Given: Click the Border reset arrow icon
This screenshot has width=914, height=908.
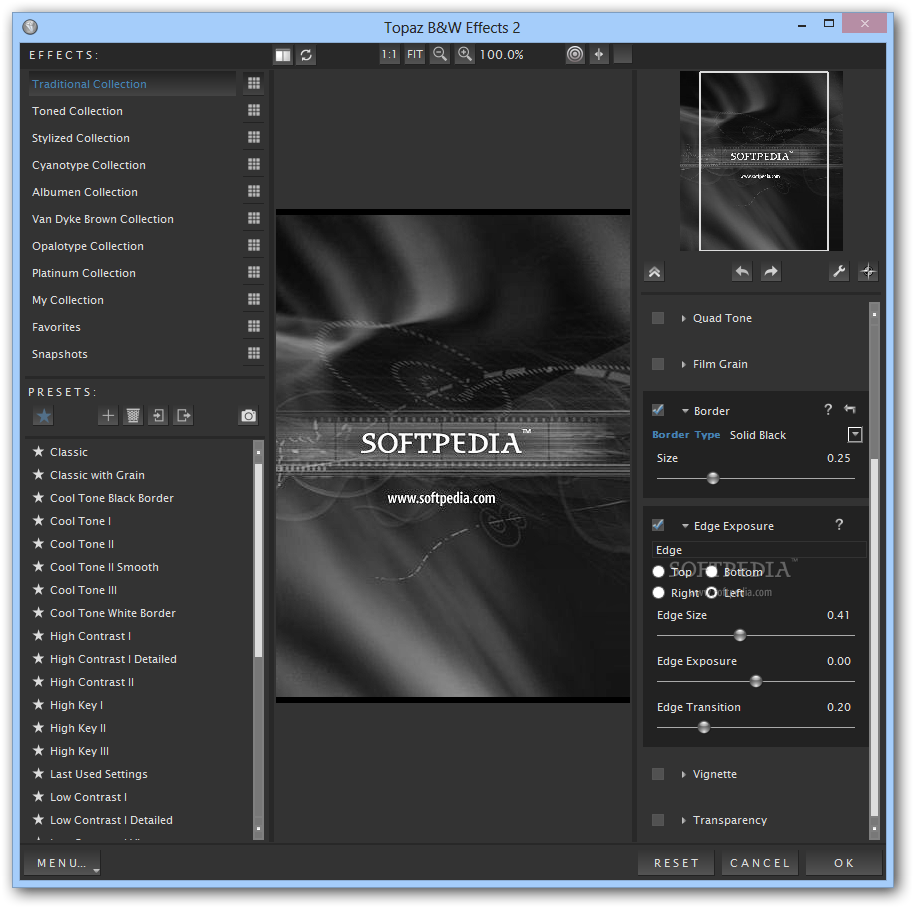Looking at the screenshot, I should click(x=850, y=410).
